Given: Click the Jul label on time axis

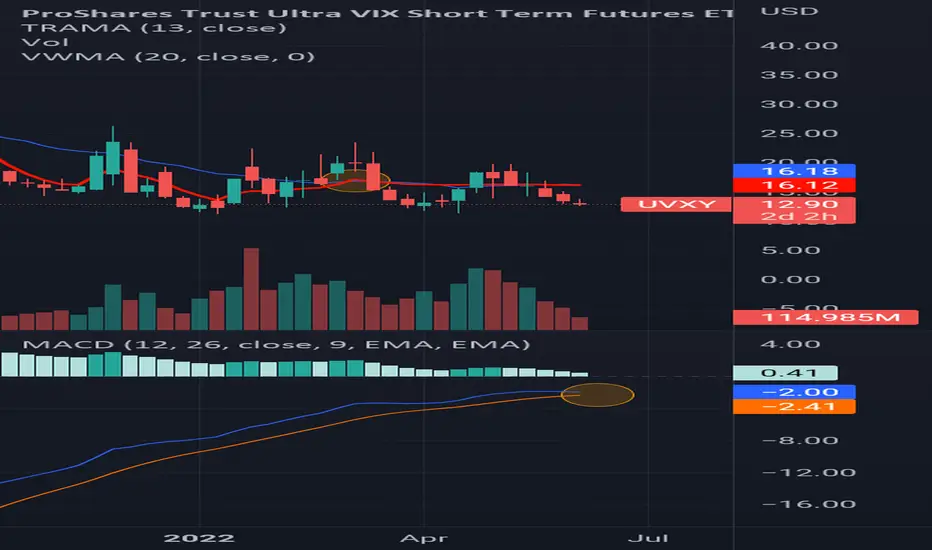Looking at the screenshot, I should pyautogui.click(x=648, y=539).
